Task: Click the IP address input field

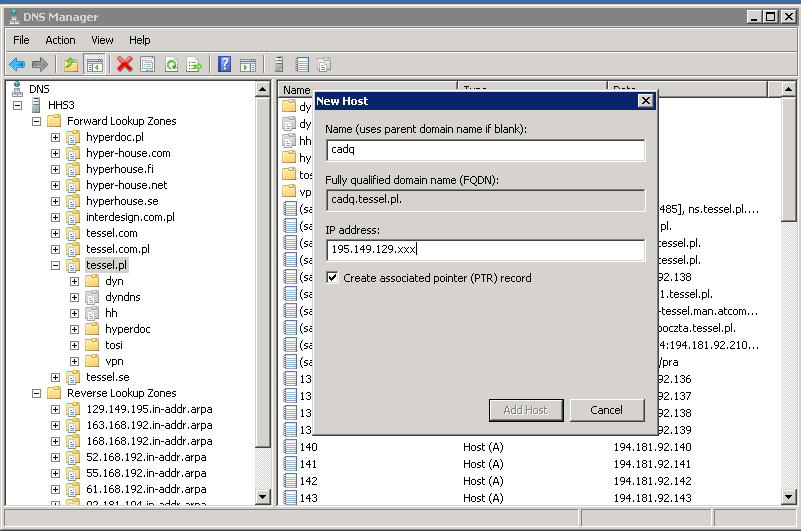Action: tap(485, 250)
